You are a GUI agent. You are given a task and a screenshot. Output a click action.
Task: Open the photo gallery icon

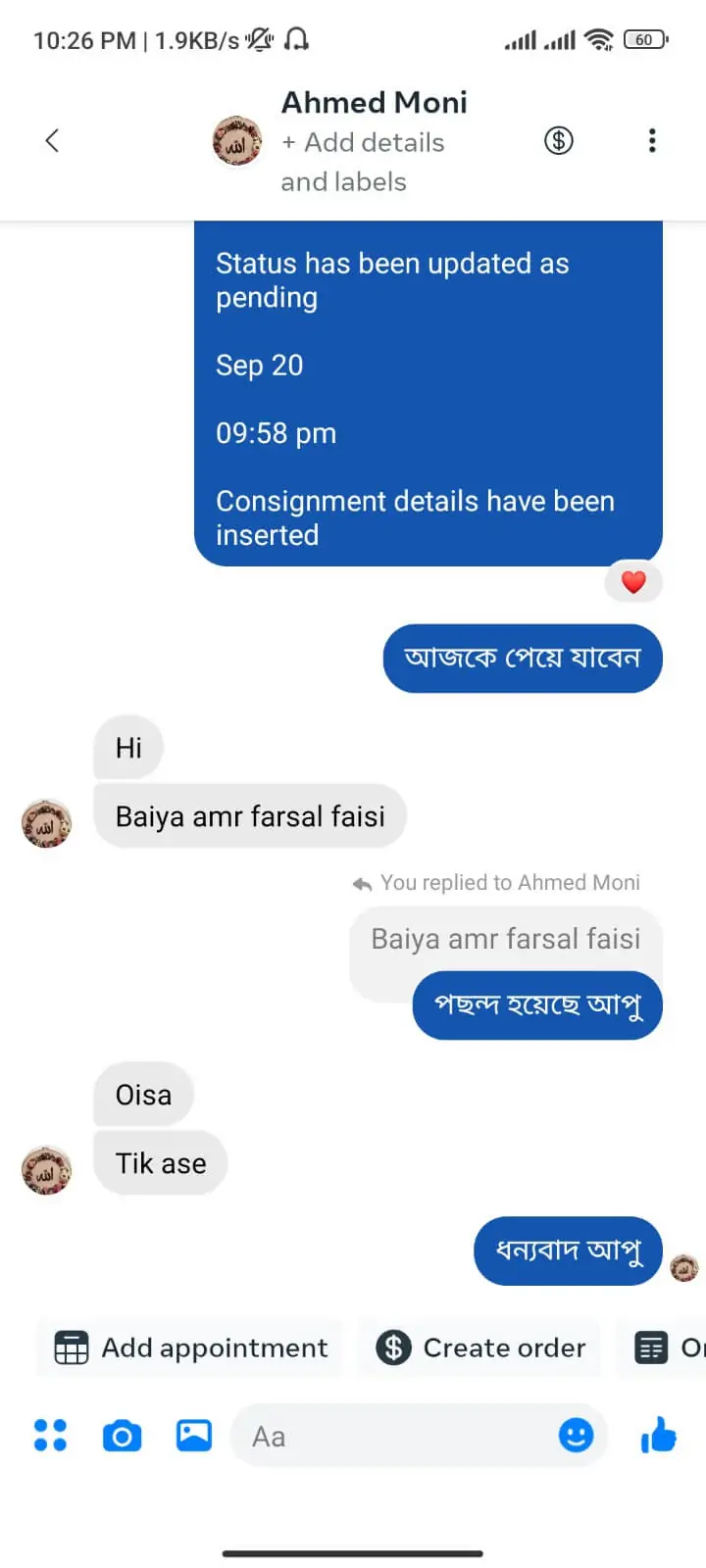pos(194,1436)
